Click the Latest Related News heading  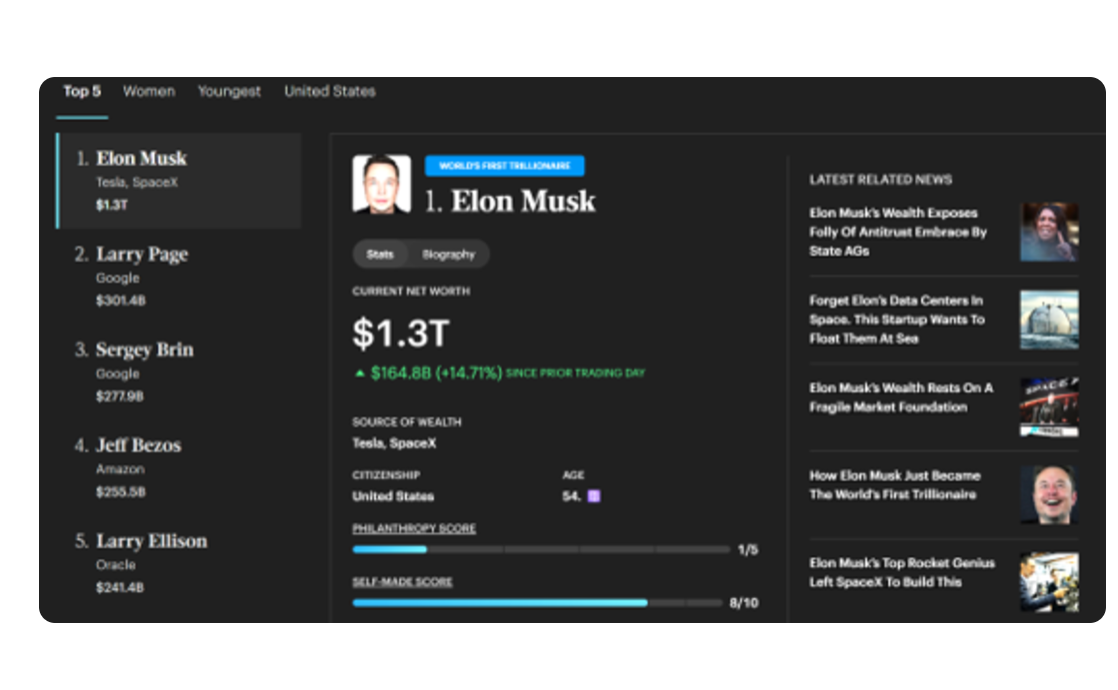(x=881, y=180)
